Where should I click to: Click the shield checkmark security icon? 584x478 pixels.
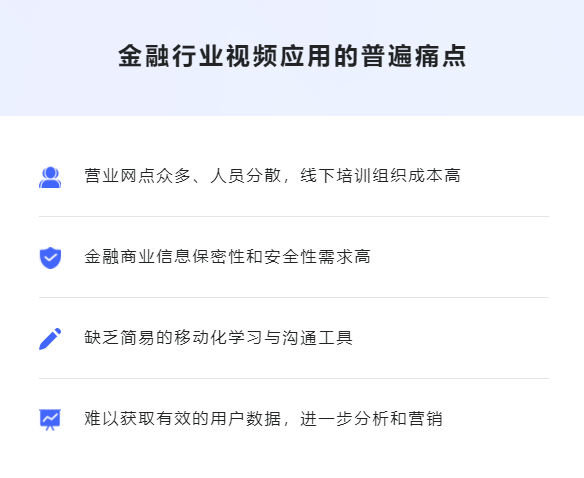pos(50,257)
